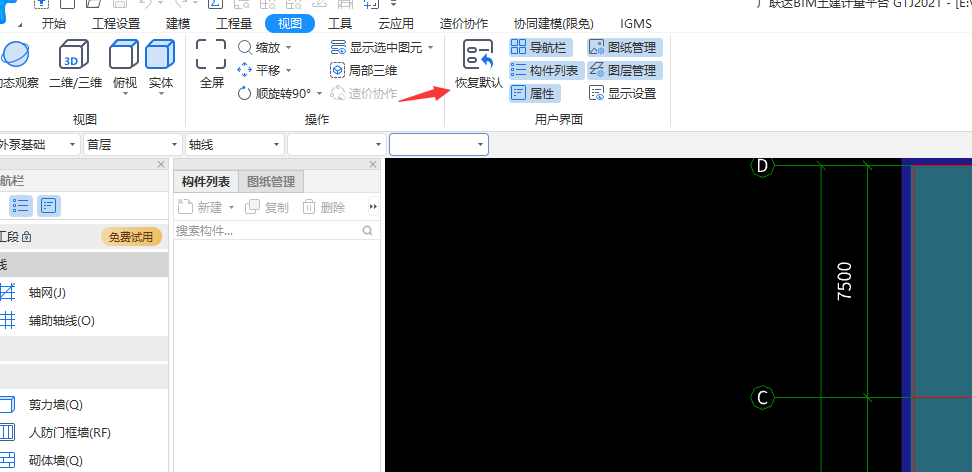972x472 pixels.
Task: Open the 工程设置 ribbon tab
Action: [x=116, y=24]
